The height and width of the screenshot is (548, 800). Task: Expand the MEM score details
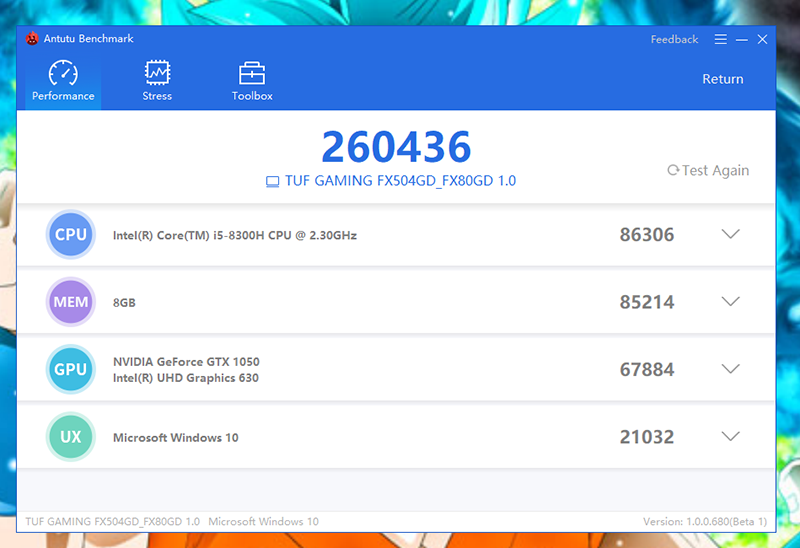731,302
